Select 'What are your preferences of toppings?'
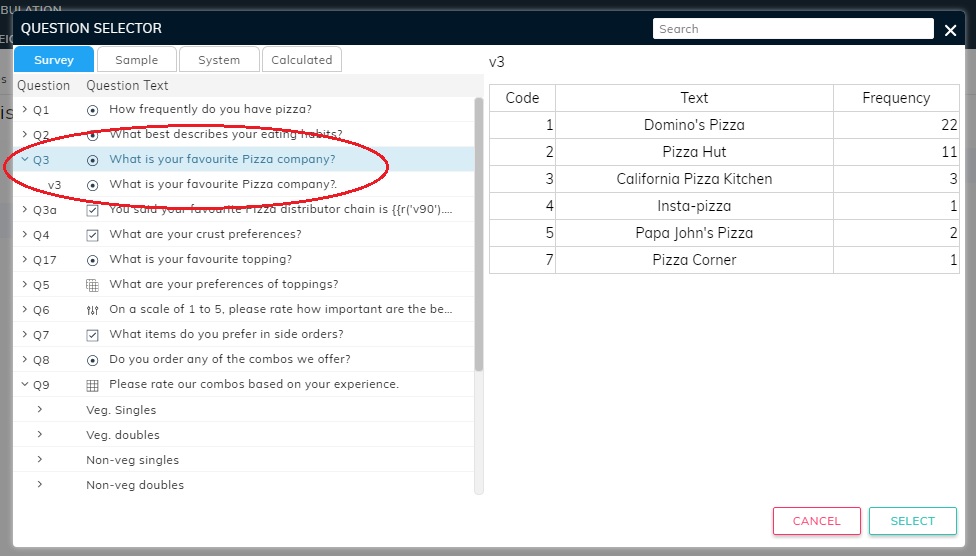This screenshot has width=976, height=556. 224,284
